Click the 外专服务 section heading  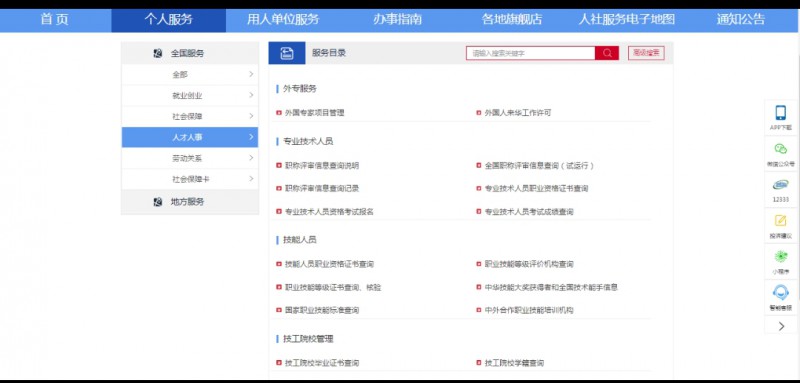(x=300, y=89)
